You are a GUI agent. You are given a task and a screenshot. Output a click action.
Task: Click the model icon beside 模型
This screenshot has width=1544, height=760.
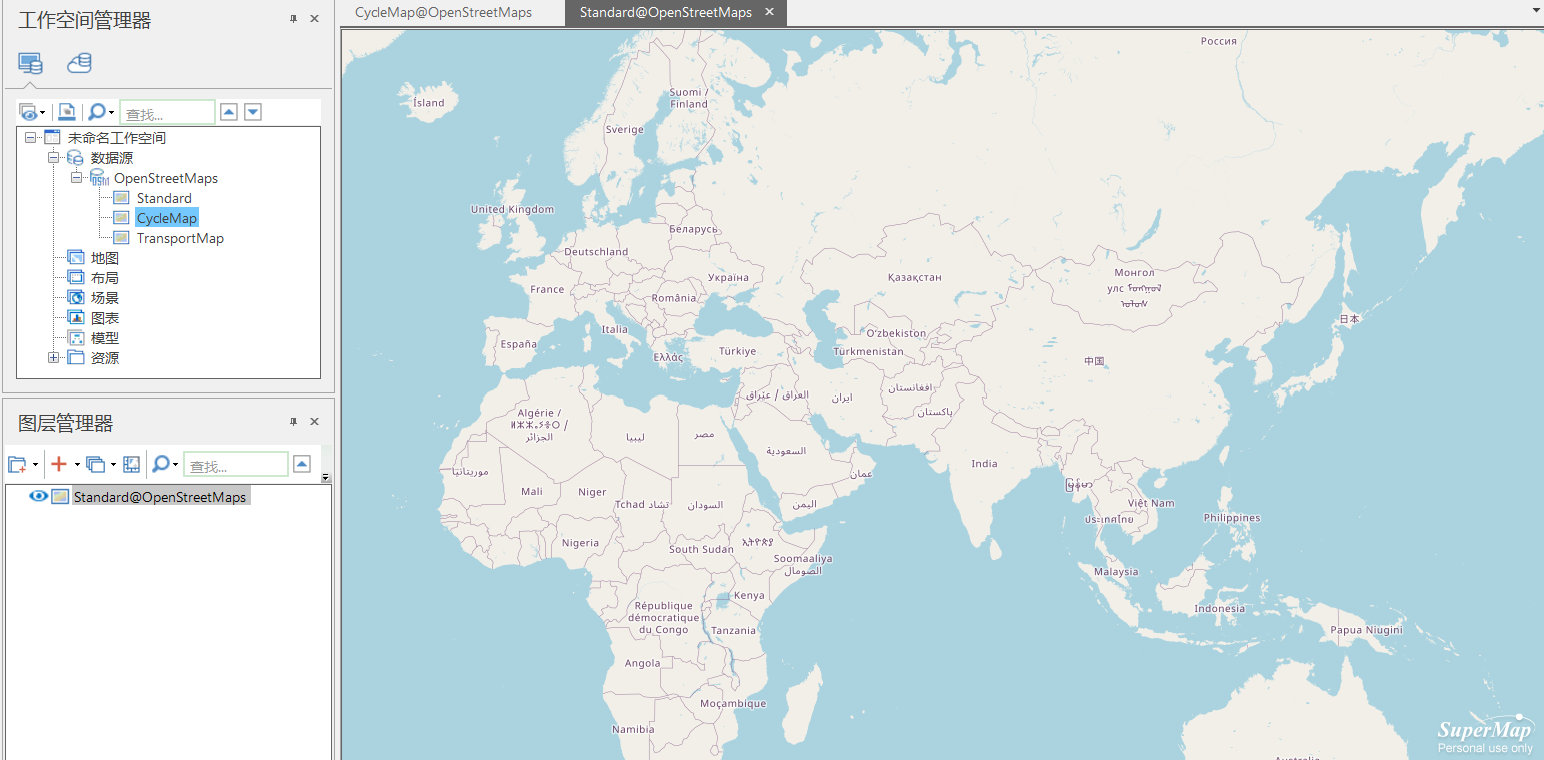(75, 338)
